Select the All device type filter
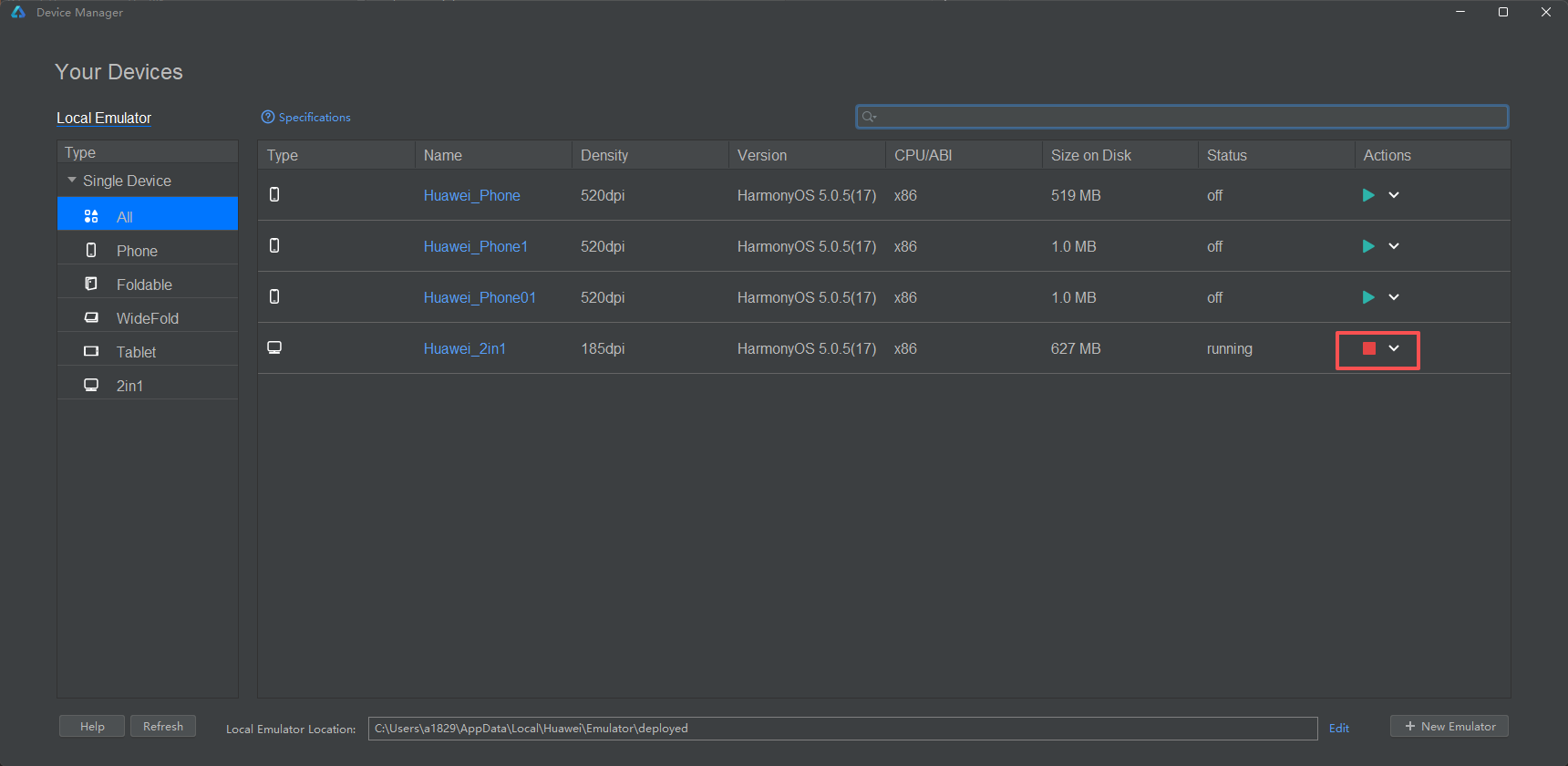This screenshot has width=1568, height=766. click(x=148, y=213)
